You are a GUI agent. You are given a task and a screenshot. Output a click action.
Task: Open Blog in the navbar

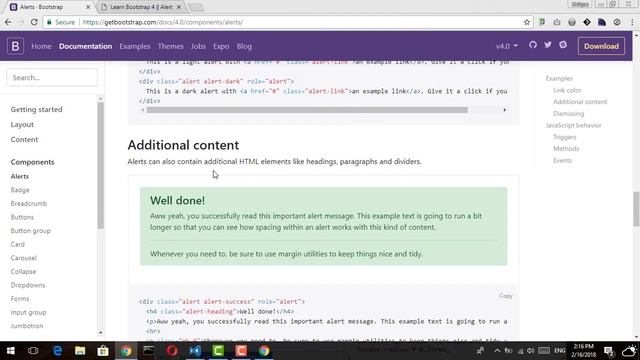pos(244,46)
